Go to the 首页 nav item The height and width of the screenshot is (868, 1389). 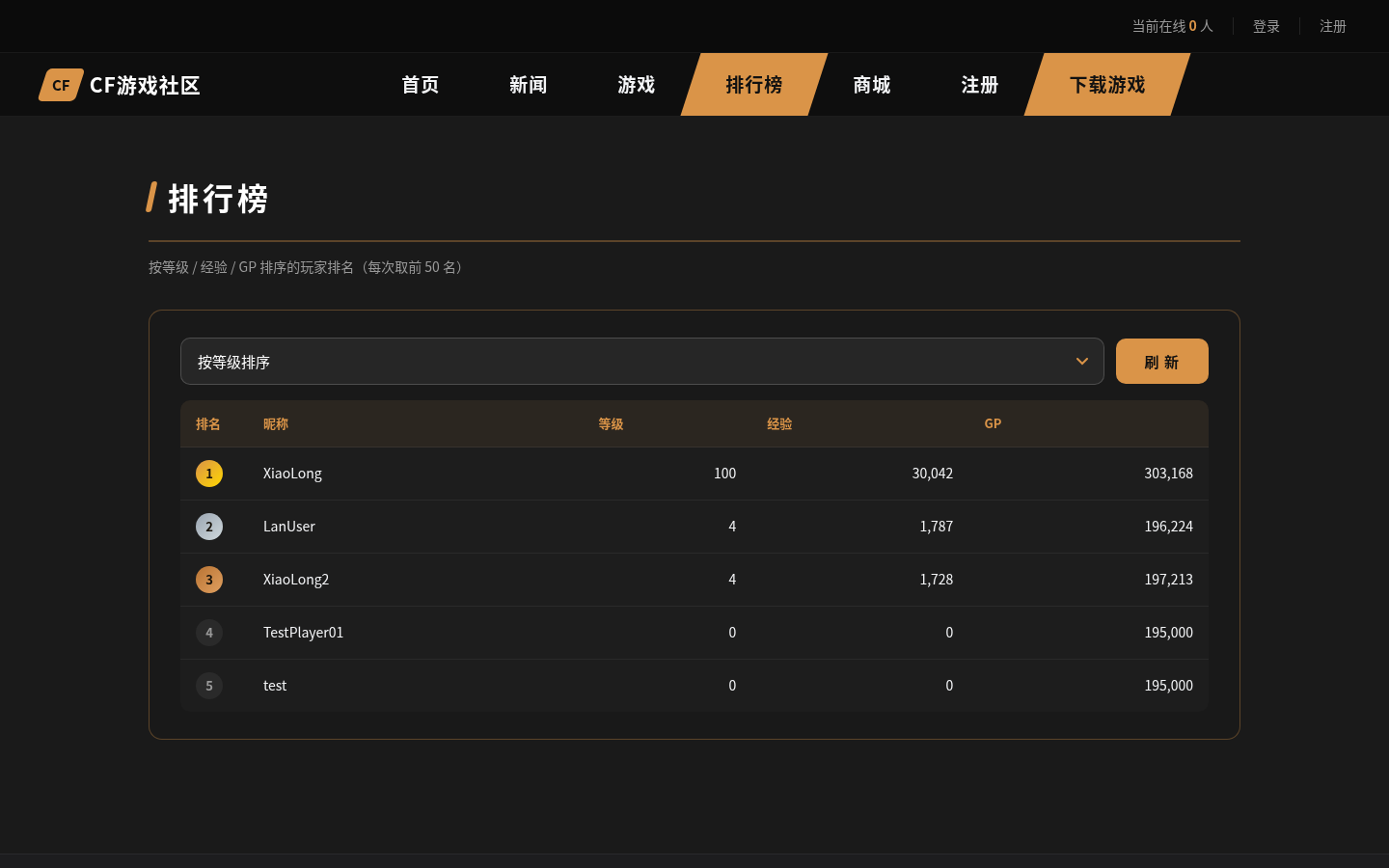(x=421, y=85)
